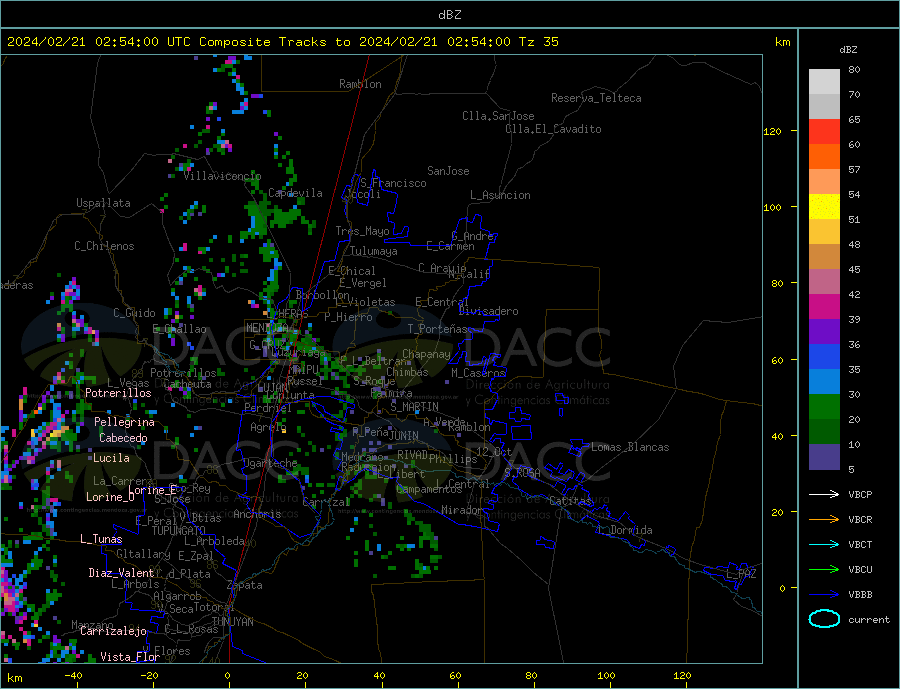Image resolution: width=900 pixels, height=689 pixels.
Task: Click the 'E_Carmen' map label
Action: 450,247
